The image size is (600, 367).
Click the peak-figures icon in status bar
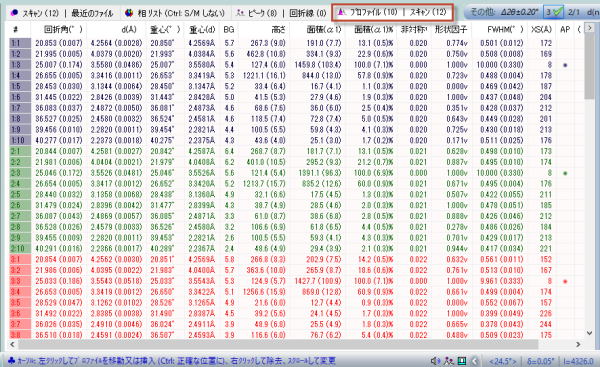448,361
